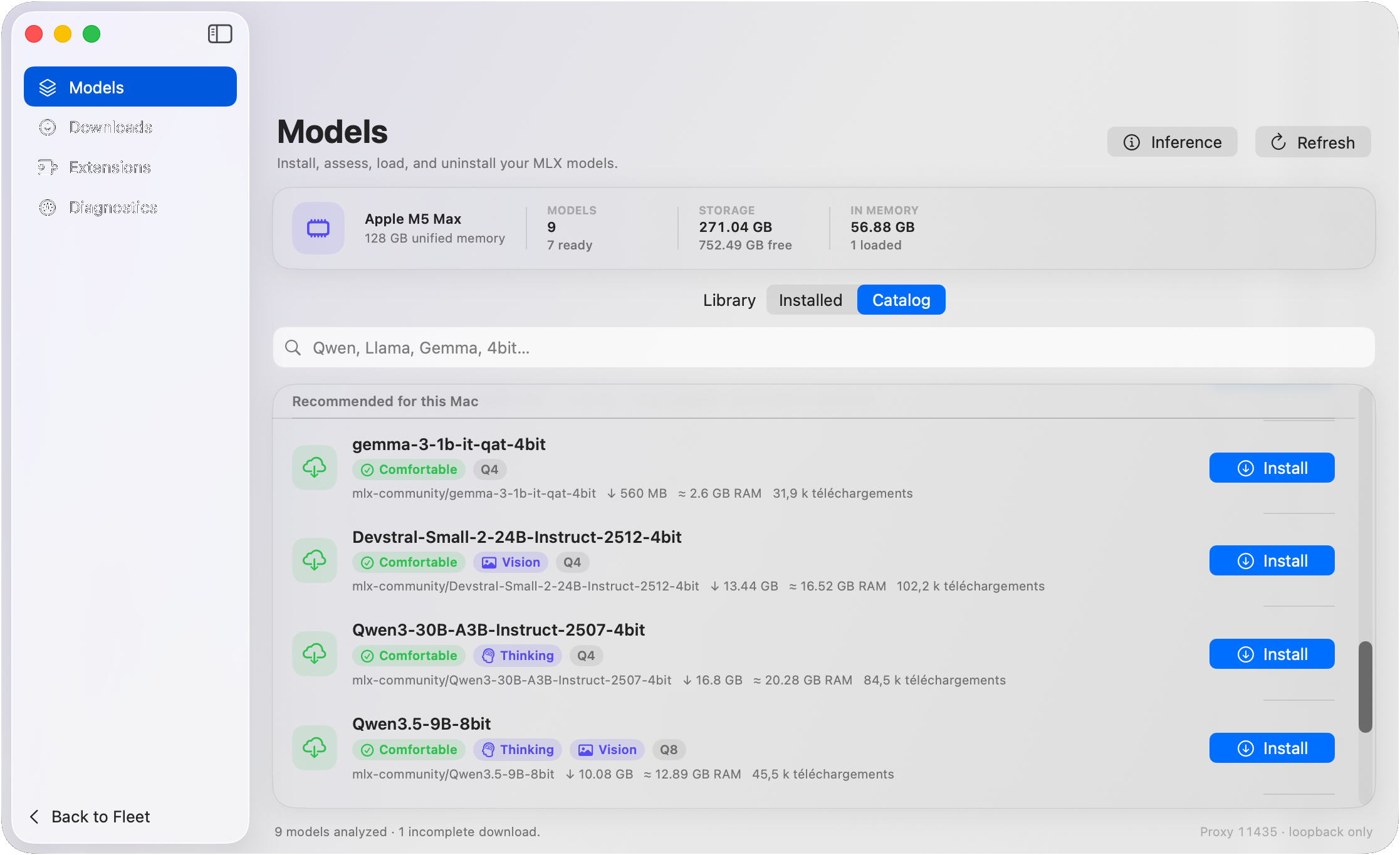Select the gemma-3-1b-it-qat-4bit title
Image resolution: width=1400 pixels, height=855 pixels.
pyautogui.click(x=449, y=444)
